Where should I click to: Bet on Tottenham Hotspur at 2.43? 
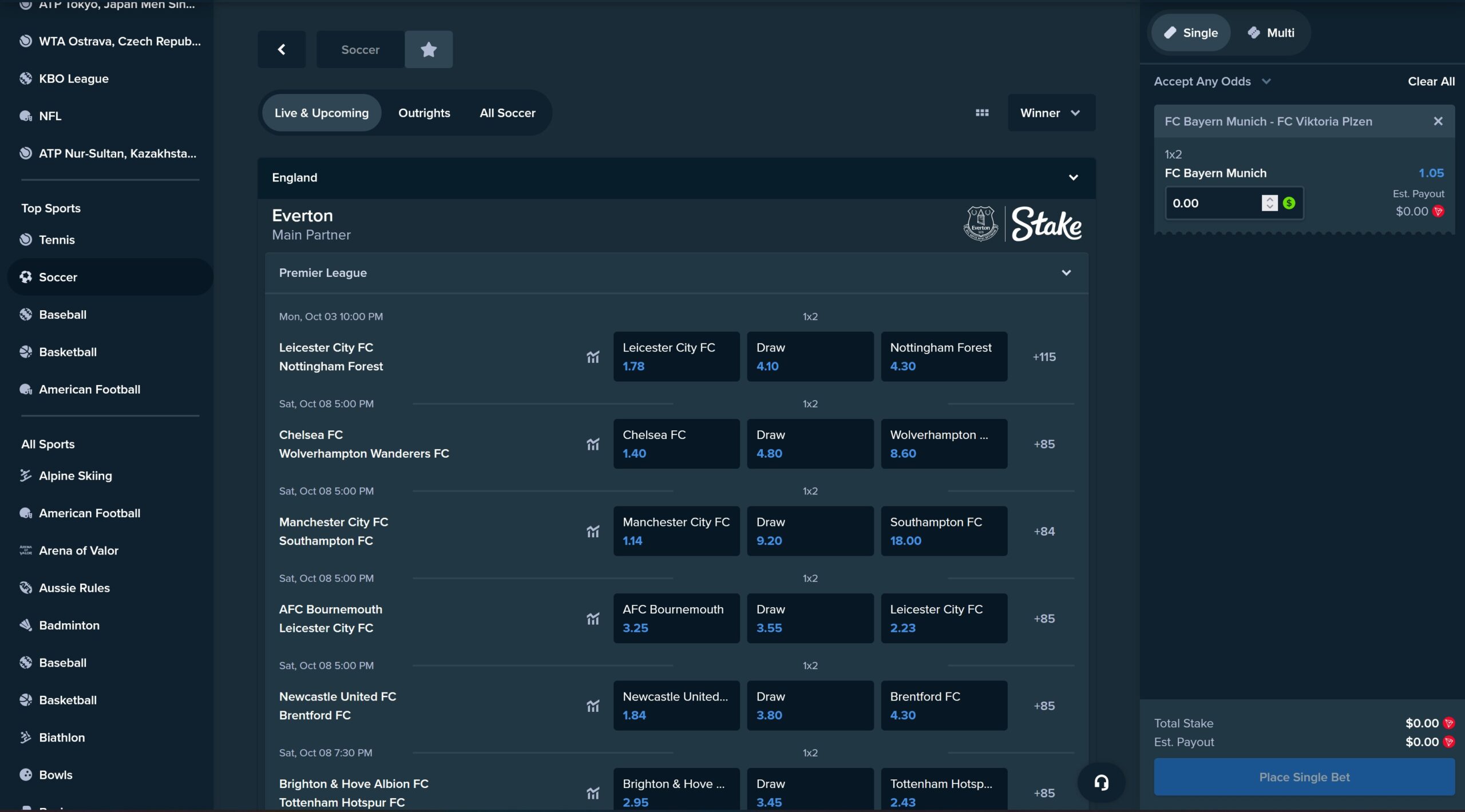coord(944,790)
